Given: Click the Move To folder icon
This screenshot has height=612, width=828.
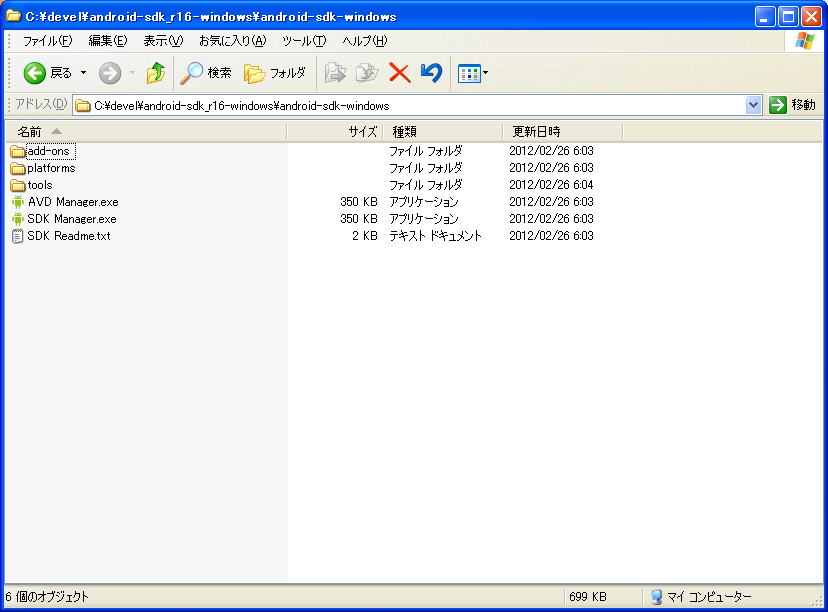Looking at the screenshot, I should [335, 73].
